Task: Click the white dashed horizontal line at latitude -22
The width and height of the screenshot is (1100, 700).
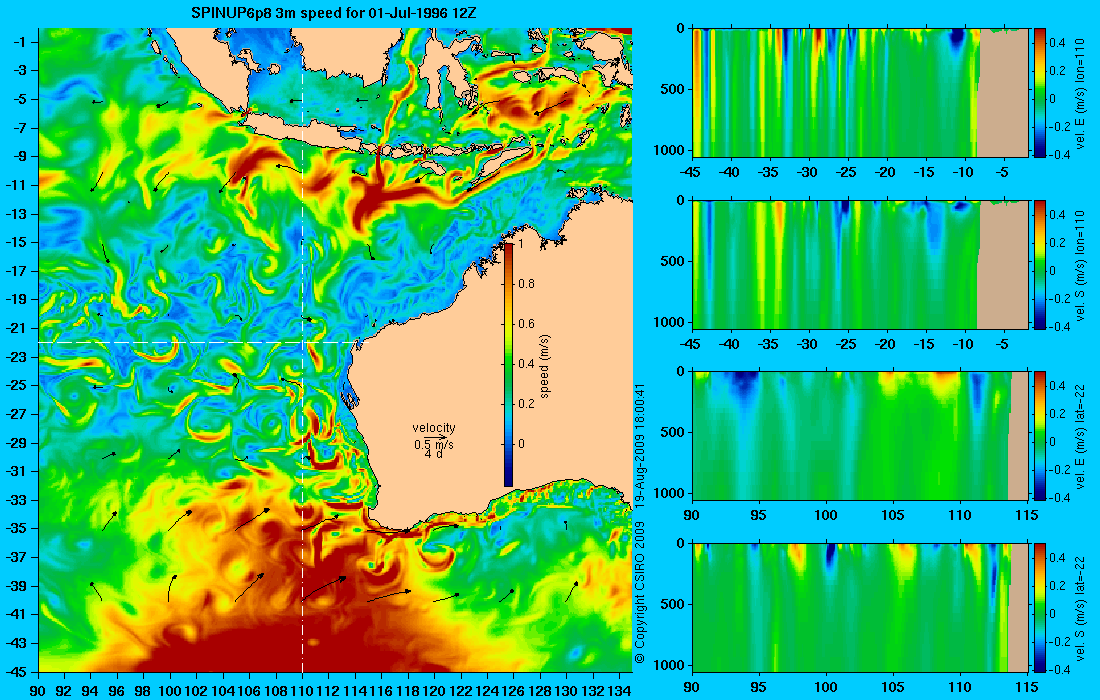Action: click(200, 342)
